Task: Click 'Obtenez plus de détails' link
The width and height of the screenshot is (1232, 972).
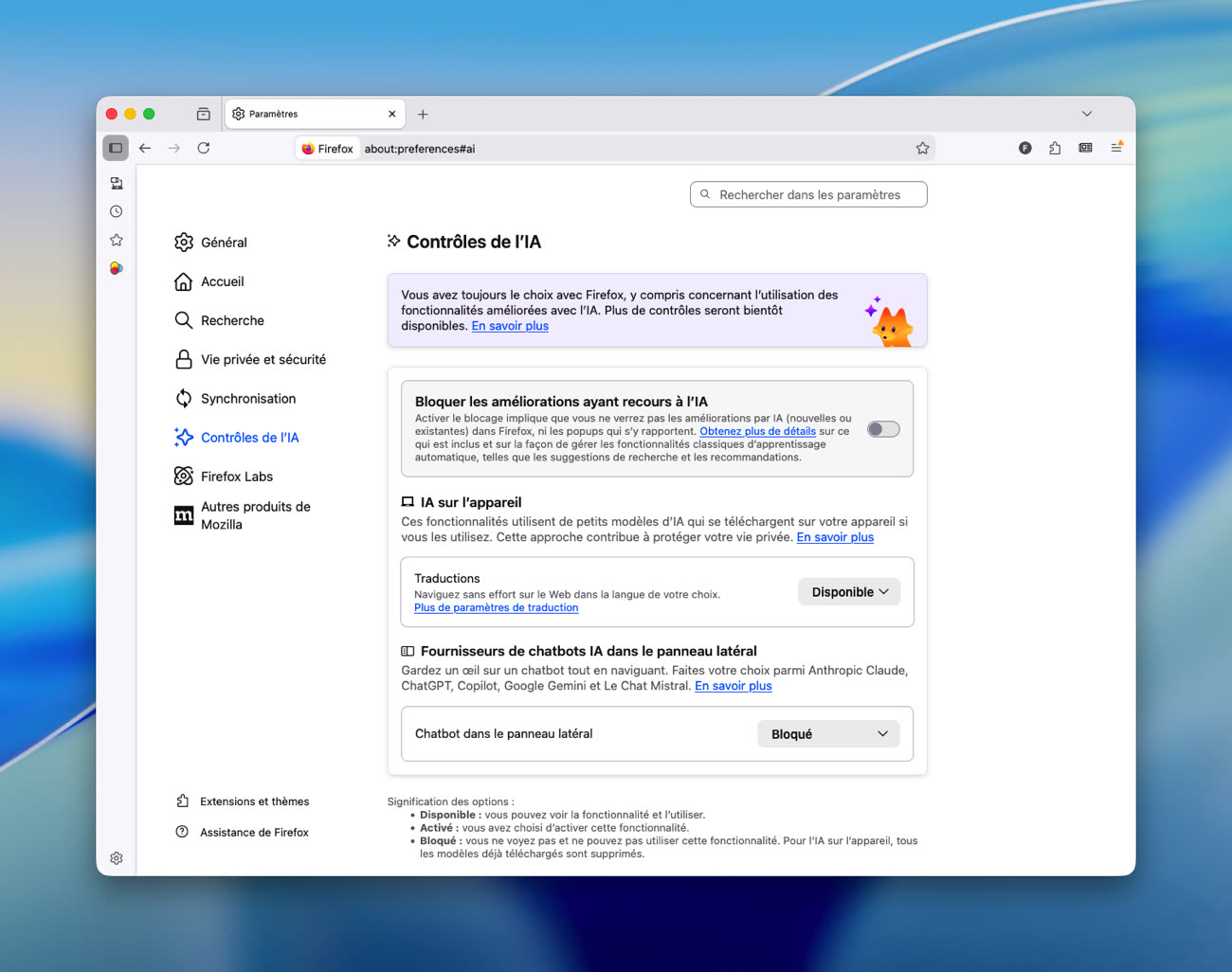Action: (x=757, y=431)
